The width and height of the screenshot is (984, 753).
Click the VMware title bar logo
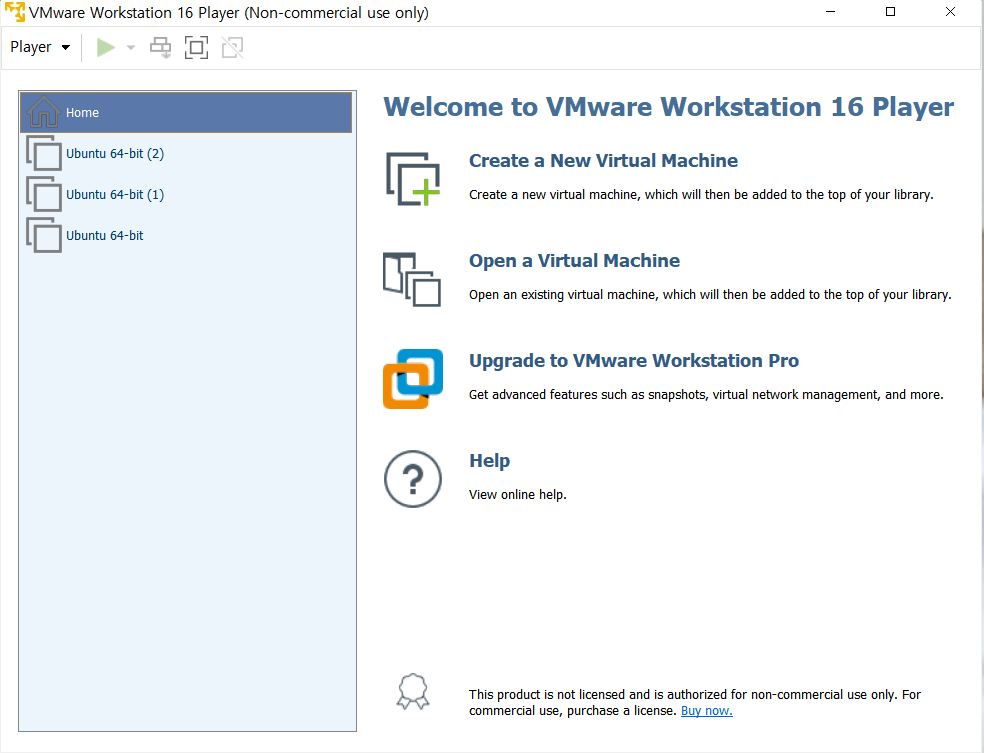pos(14,12)
